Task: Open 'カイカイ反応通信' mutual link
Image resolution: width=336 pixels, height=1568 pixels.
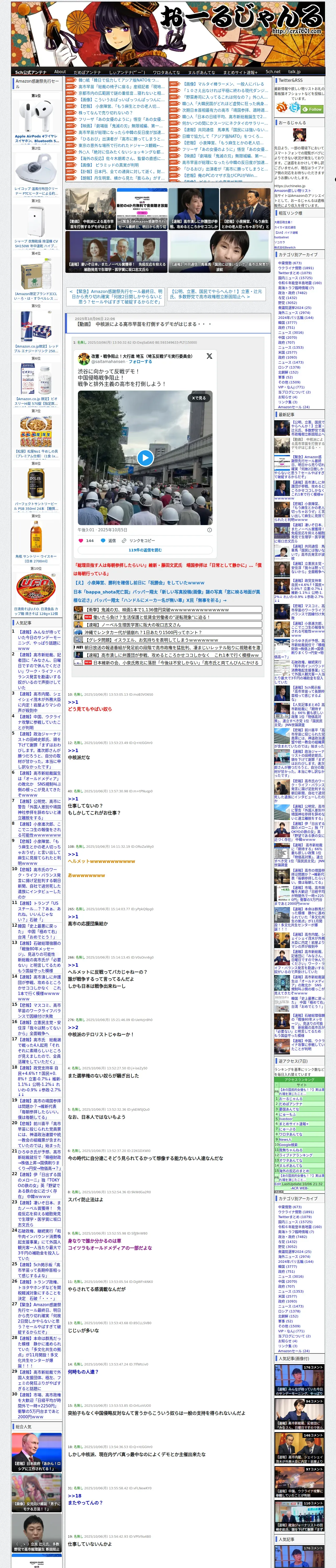Action: click(x=285, y=228)
